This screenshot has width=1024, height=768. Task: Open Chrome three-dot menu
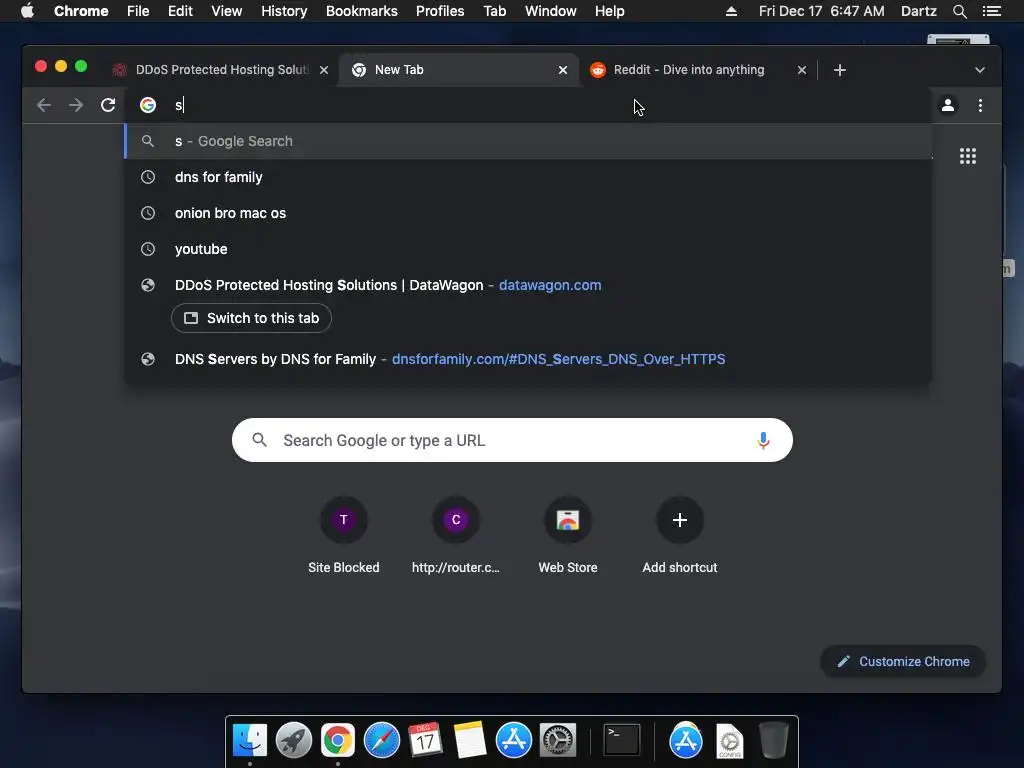980,105
